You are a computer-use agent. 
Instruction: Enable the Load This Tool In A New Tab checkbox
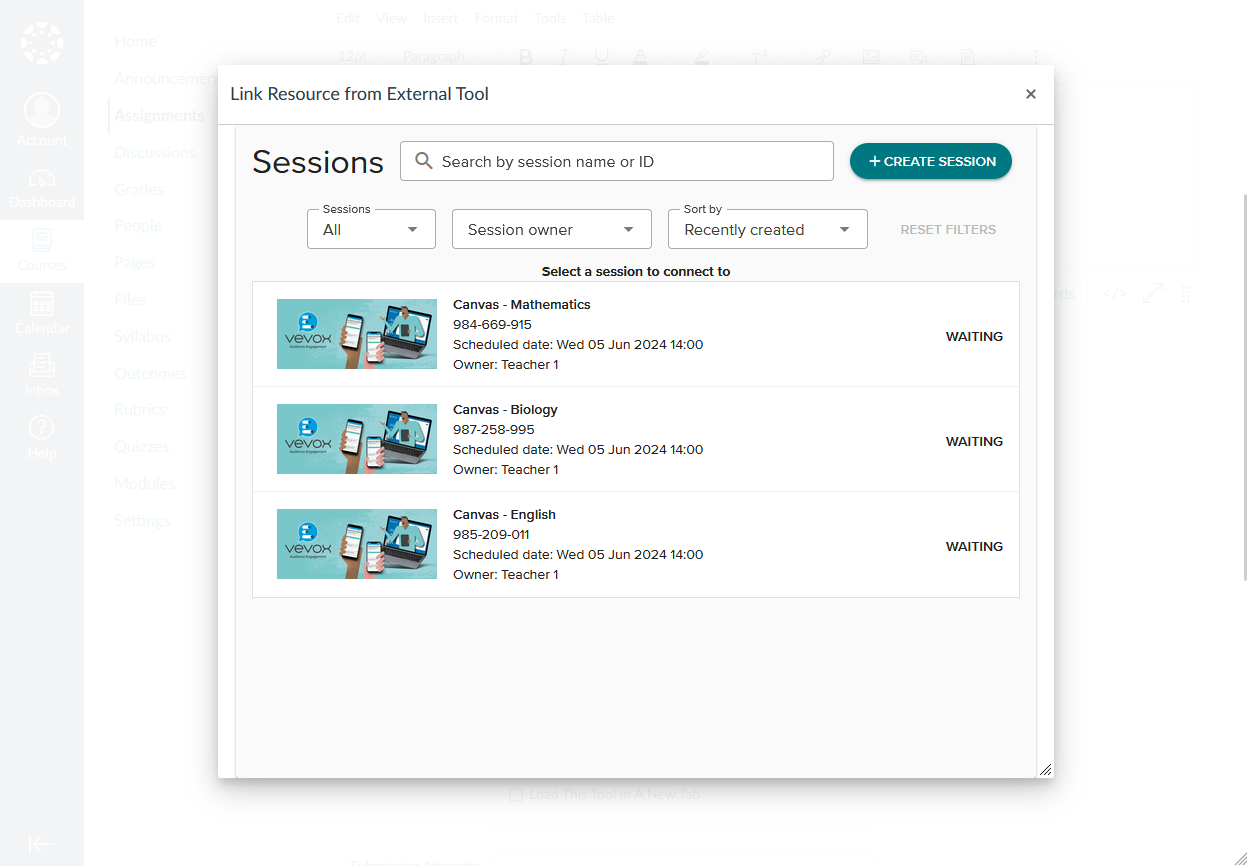pyautogui.click(x=516, y=794)
